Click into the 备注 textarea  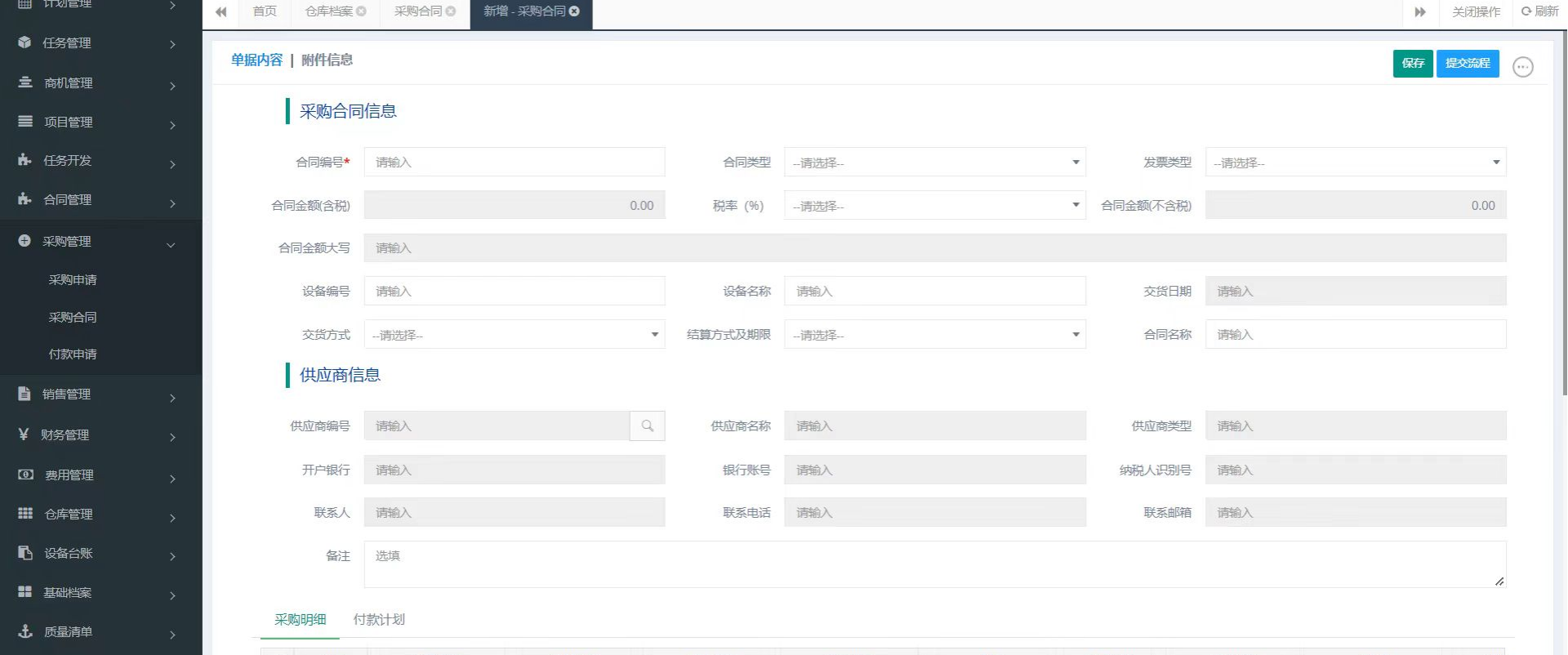(935, 564)
